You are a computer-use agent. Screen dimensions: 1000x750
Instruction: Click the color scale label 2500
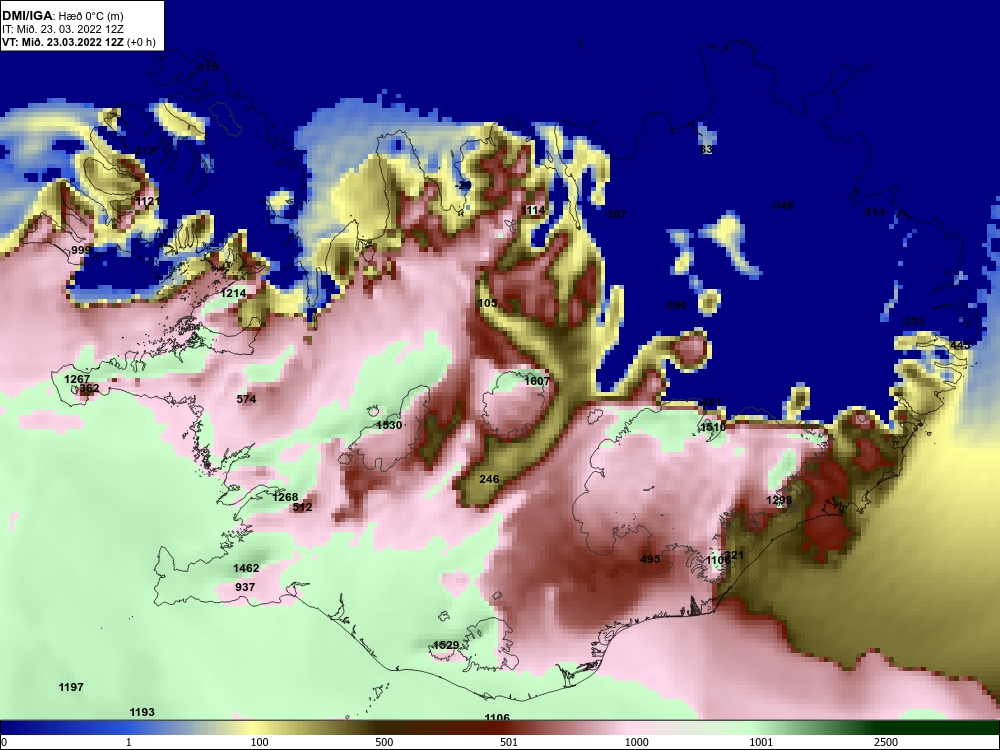[886, 742]
